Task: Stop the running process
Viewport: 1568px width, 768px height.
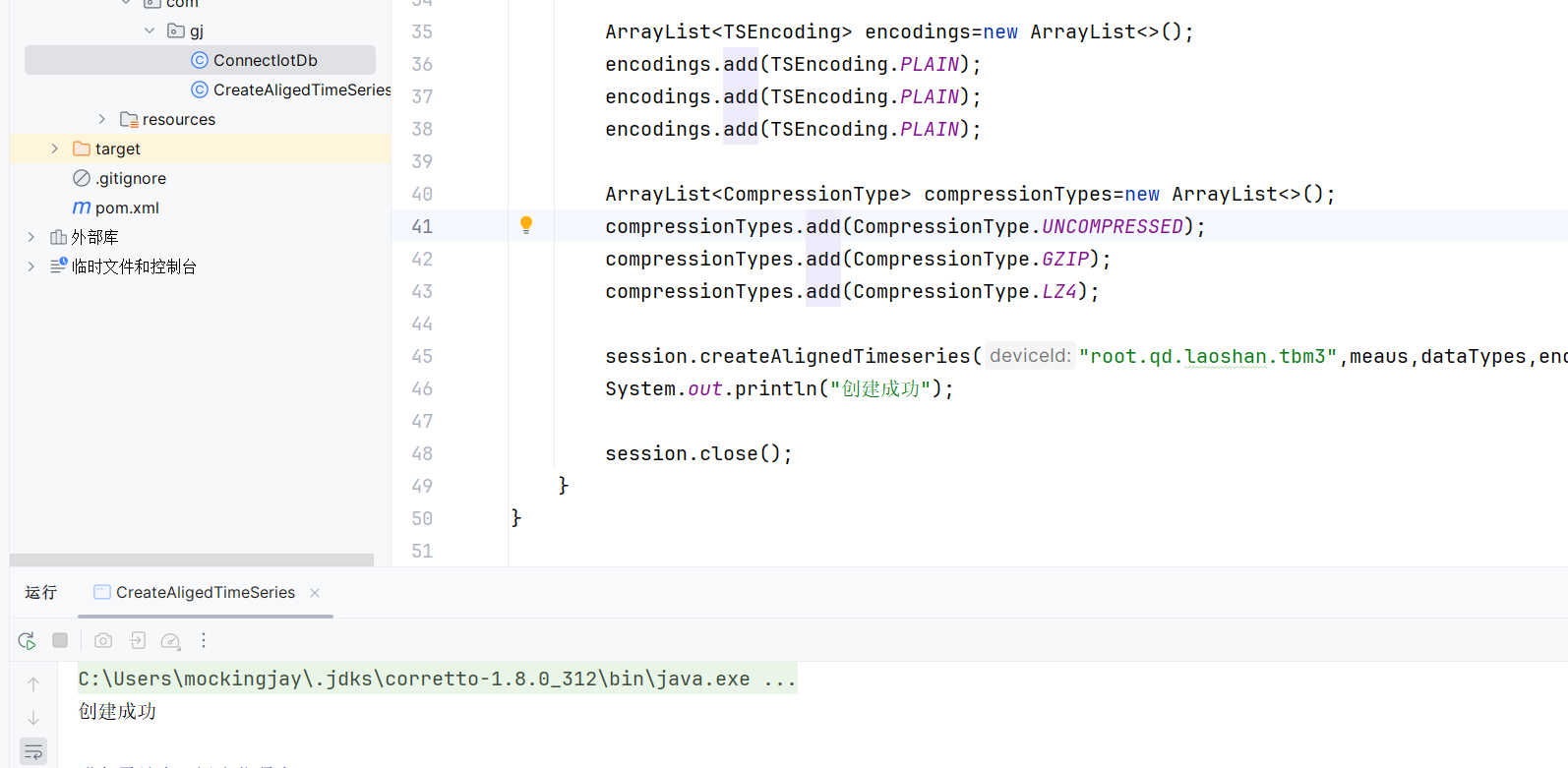Action: coord(60,640)
